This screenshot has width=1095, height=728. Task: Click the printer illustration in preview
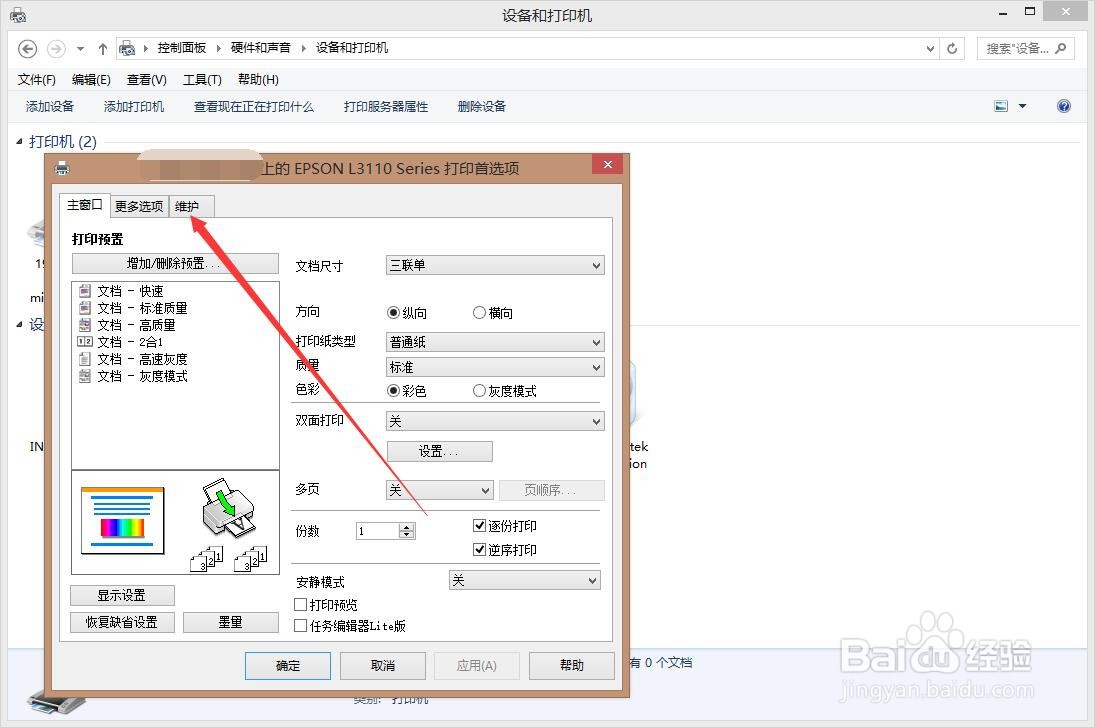coord(229,510)
